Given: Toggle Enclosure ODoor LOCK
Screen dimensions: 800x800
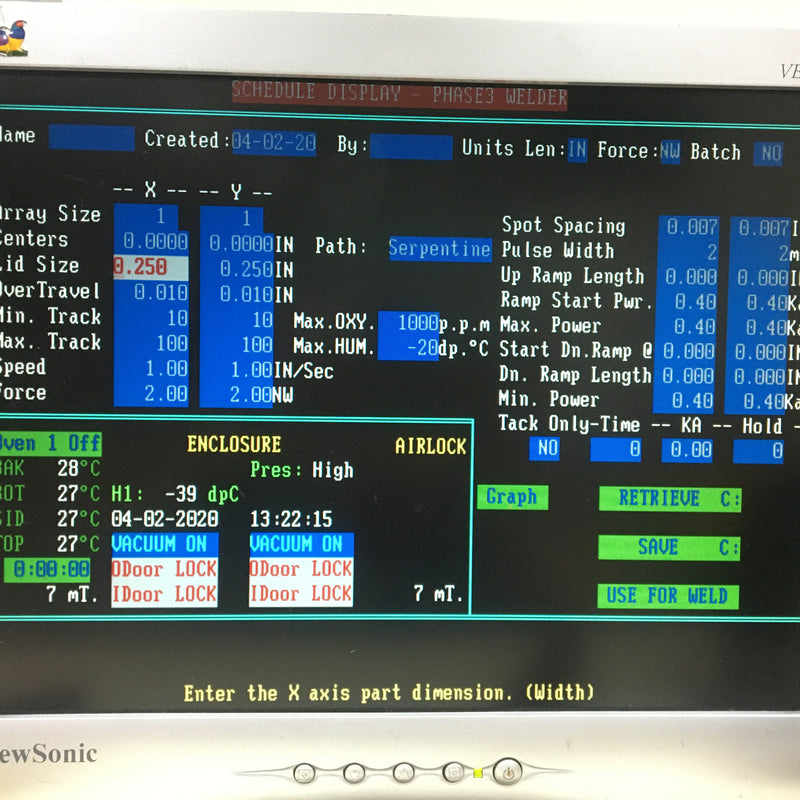Looking at the screenshot, I should coord(165,569).
